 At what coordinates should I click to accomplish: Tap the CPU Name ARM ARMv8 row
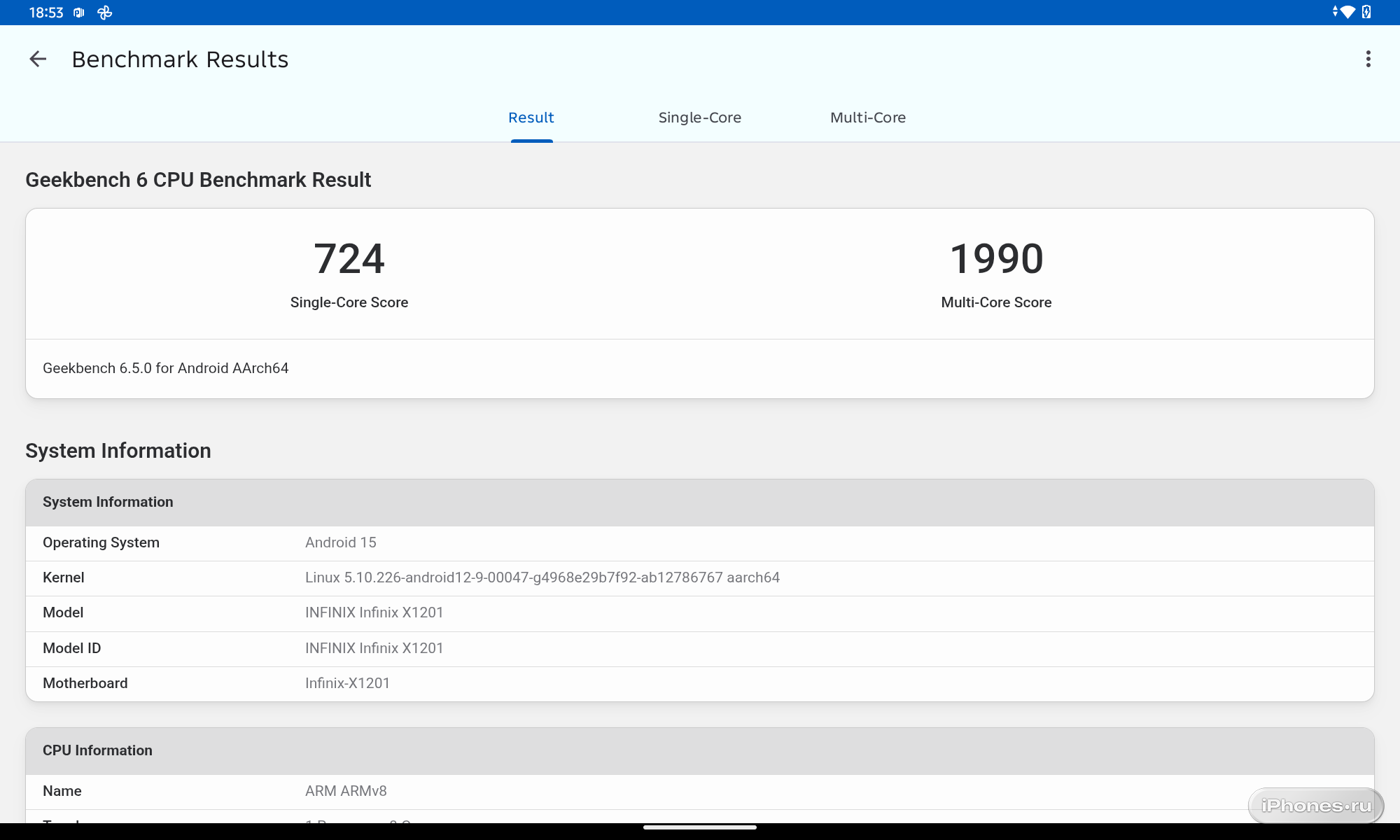click(346, 791)
